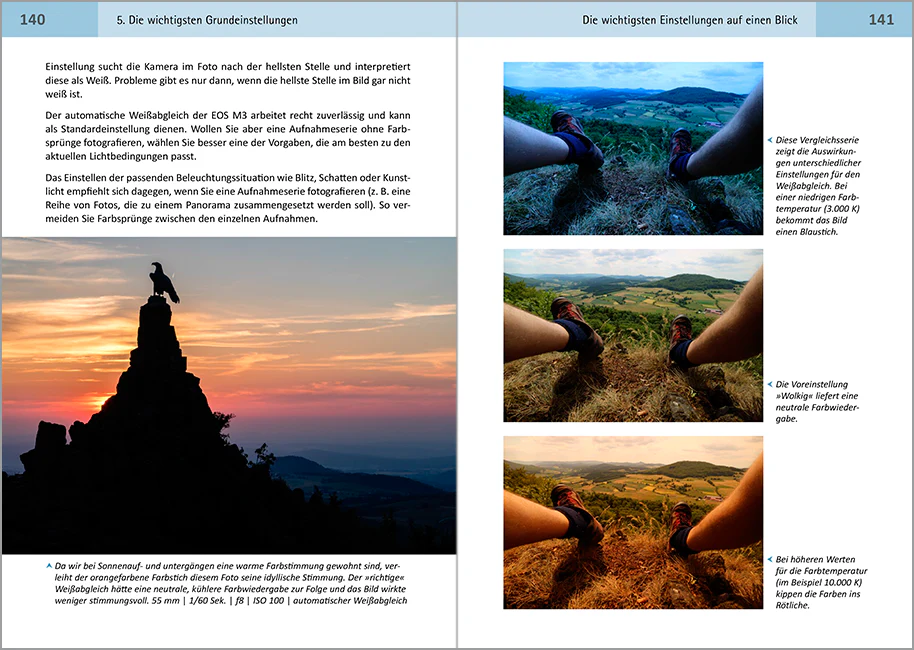The width and height of the screenshot is (914, 650).
Task: Click the blue arrow beside the 'Bei höheren Werten' caption
Action: (770, 559)
